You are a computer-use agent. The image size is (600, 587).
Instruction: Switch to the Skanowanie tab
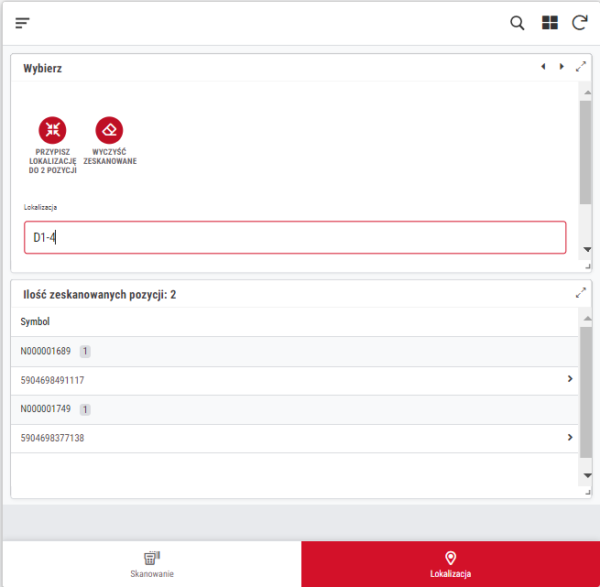[151, 564]
